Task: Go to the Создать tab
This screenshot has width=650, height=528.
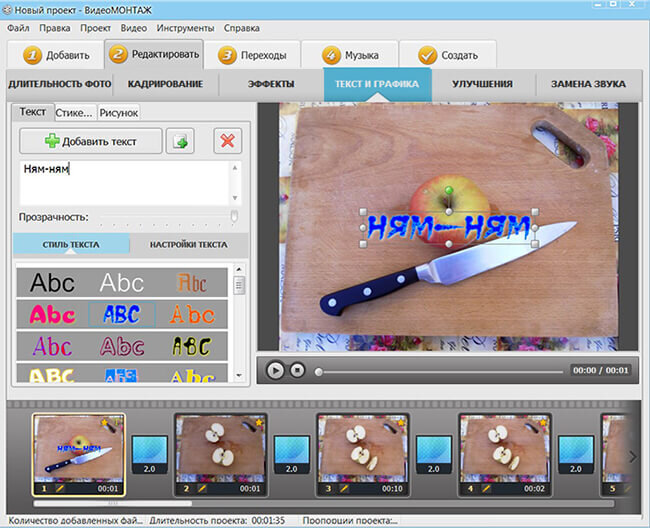Action: (448, 55)
